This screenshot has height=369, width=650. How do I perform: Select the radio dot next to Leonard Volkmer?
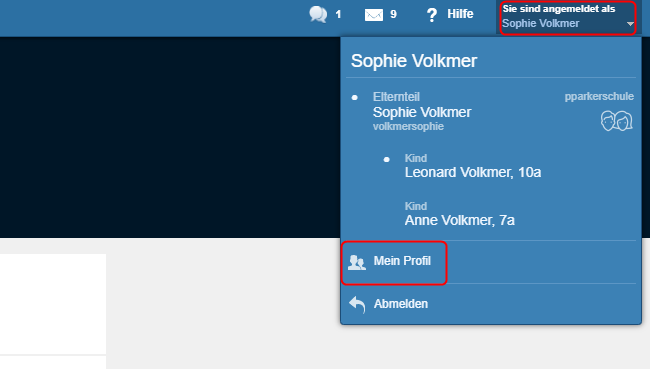point(386,160)
